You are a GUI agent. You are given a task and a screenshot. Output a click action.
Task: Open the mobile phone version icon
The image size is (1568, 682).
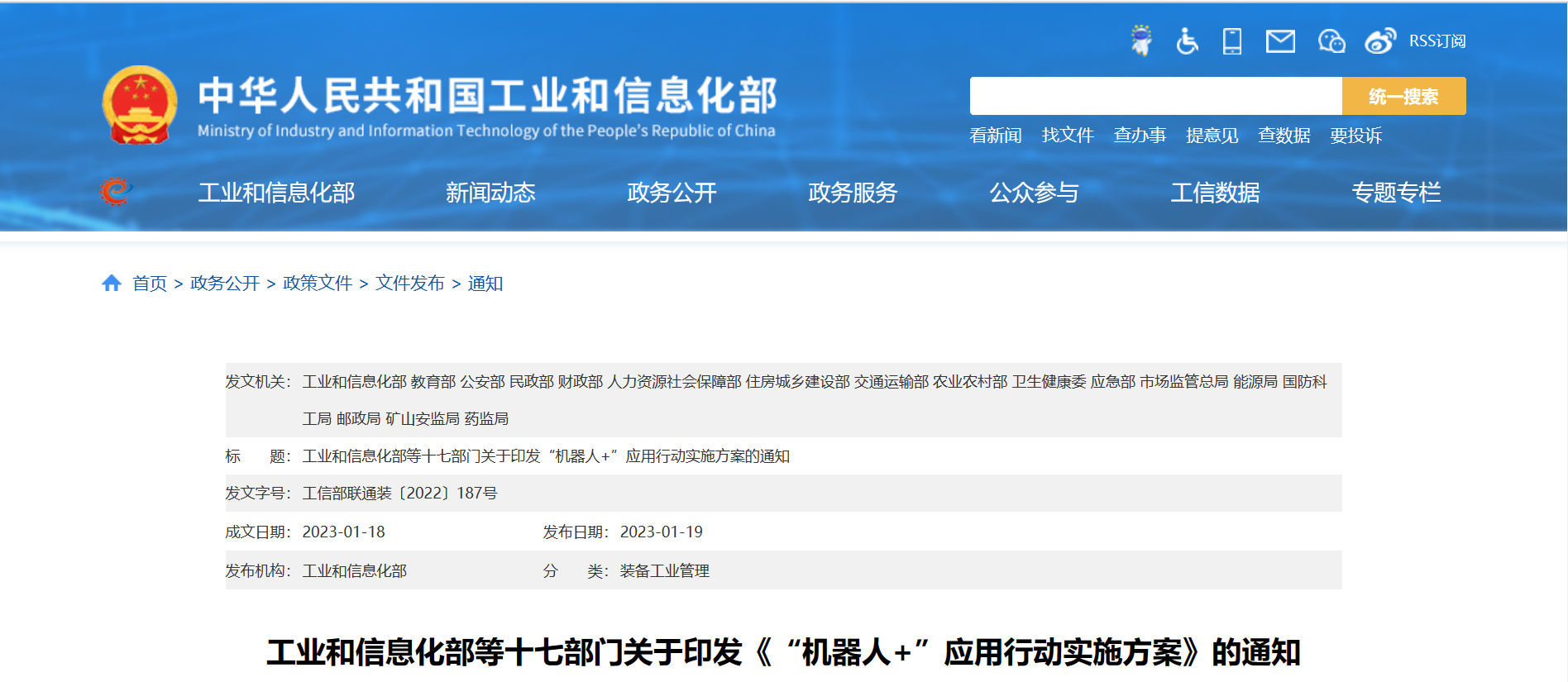(x=1232, y=41)
